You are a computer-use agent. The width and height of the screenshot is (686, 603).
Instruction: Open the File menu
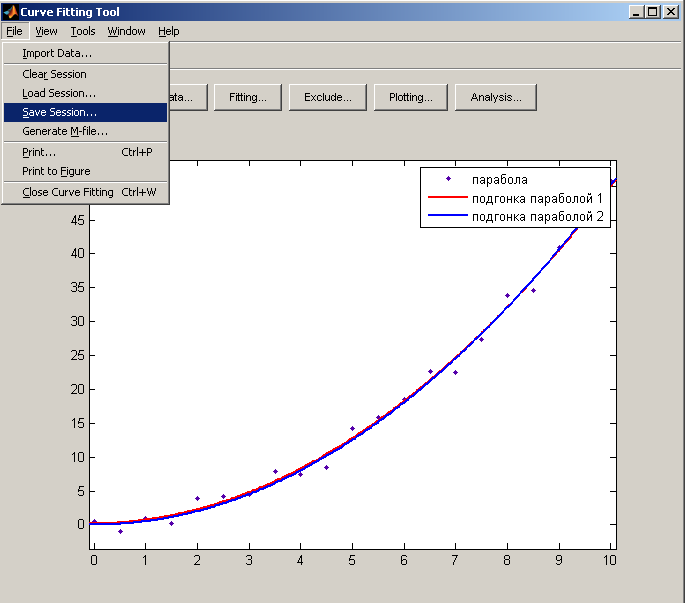tap(14, 31)
